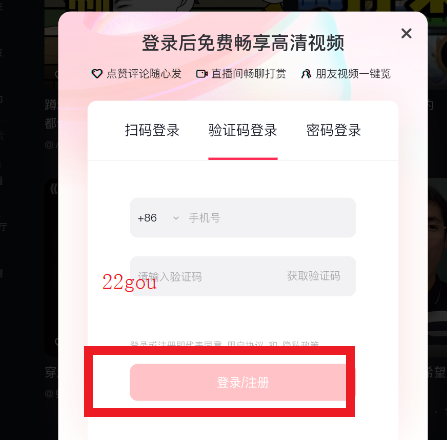
Task: Click the 点赞评论随心发 feature label
Action: [x=144, y=74]
